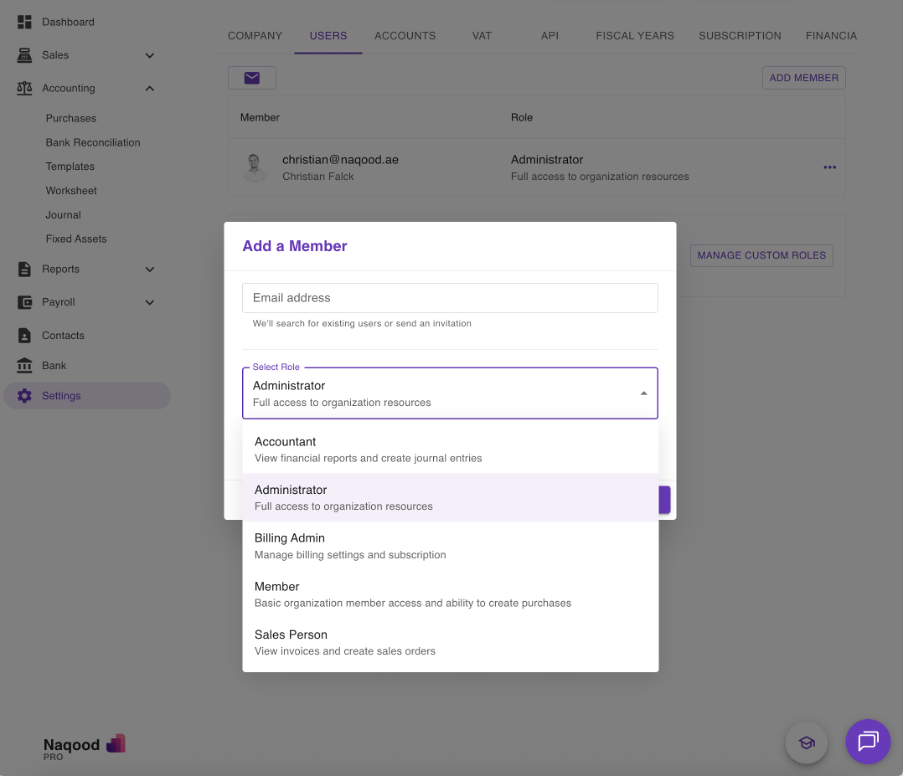The height and width of the screenshot is (776, 904).
Task: Open the chat support bubble icon
Action: click(867, 741)
